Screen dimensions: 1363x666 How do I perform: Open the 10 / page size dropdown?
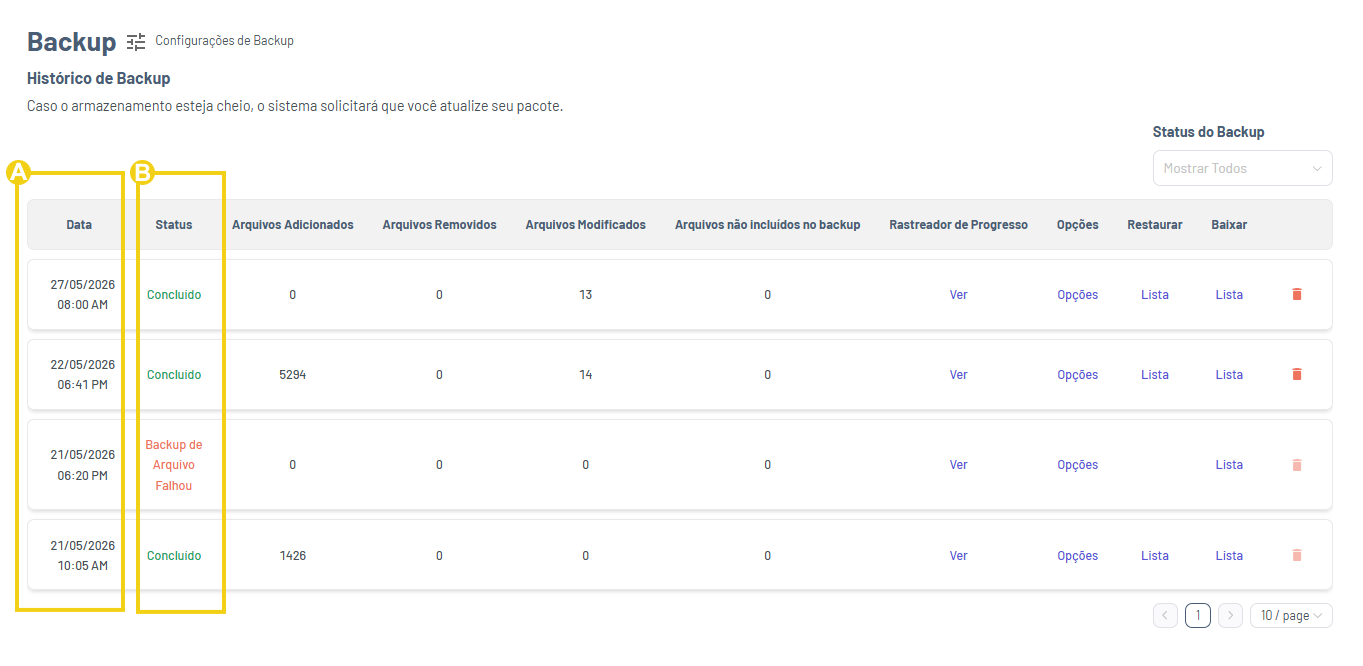[1291, 615]
